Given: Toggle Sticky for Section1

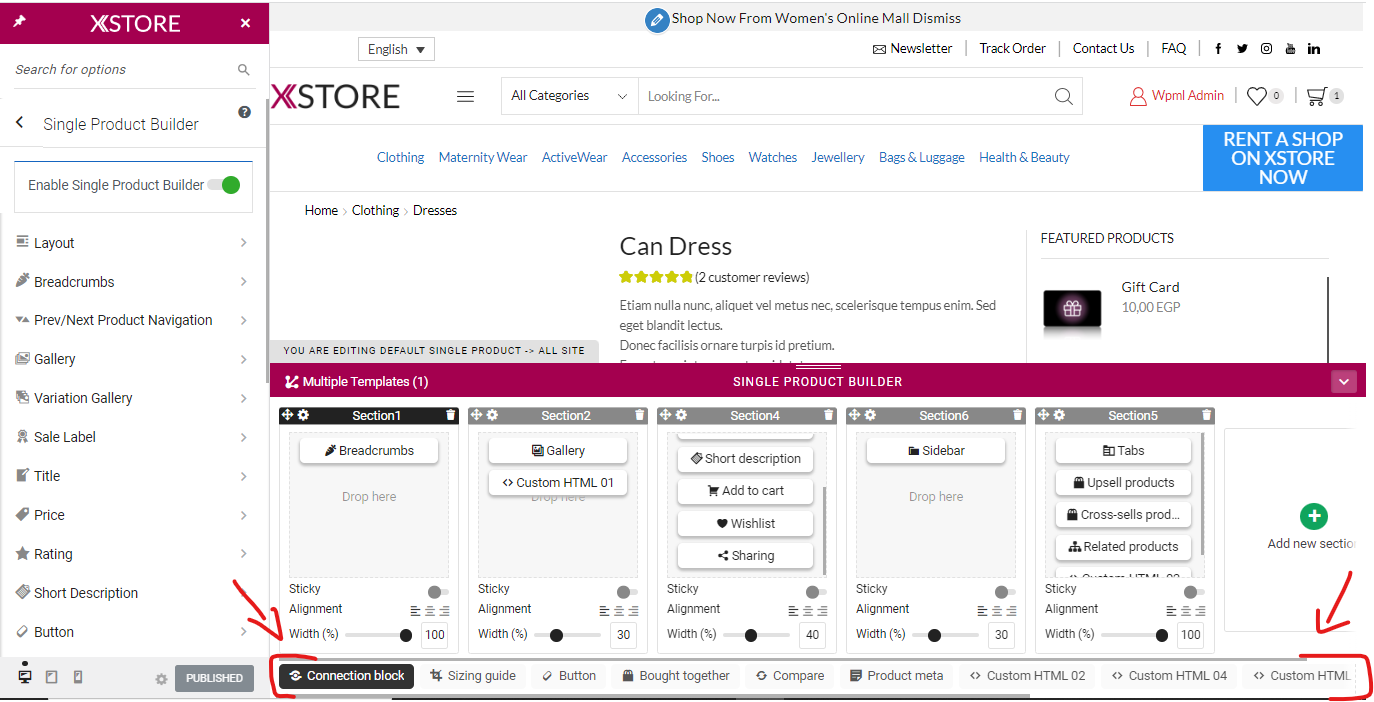Looking at the screenshot, I should 438,592.
